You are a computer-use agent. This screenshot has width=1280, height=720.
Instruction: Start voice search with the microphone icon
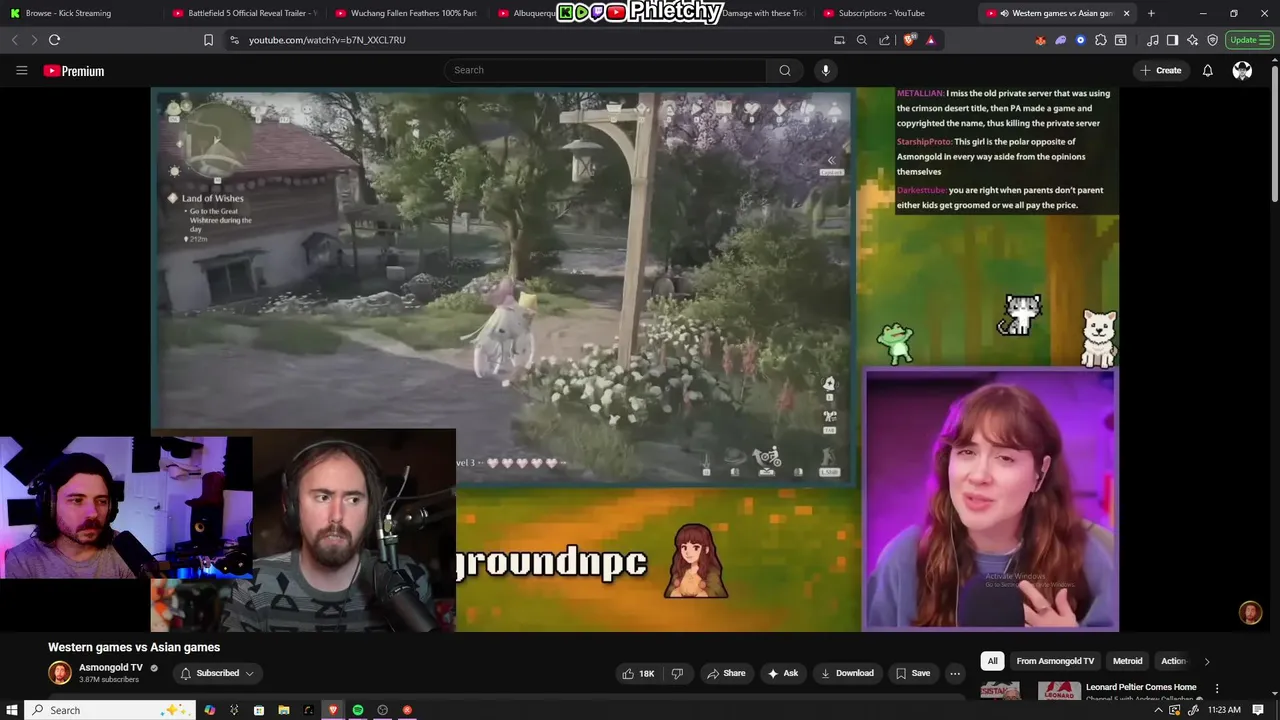(x=825, y=70)
